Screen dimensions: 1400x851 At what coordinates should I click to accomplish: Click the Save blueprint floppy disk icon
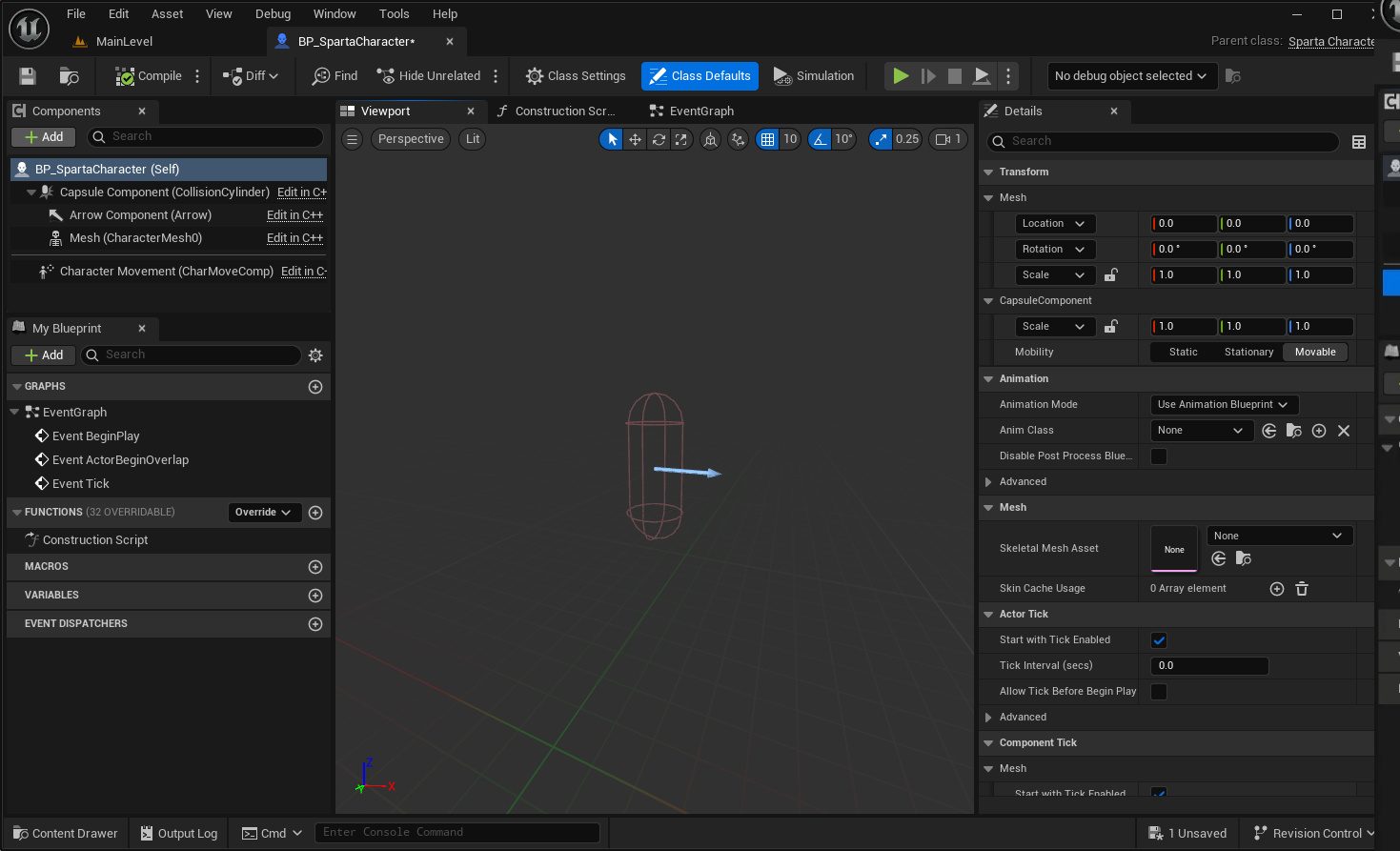pyautogui.click(x=28, y=76)
